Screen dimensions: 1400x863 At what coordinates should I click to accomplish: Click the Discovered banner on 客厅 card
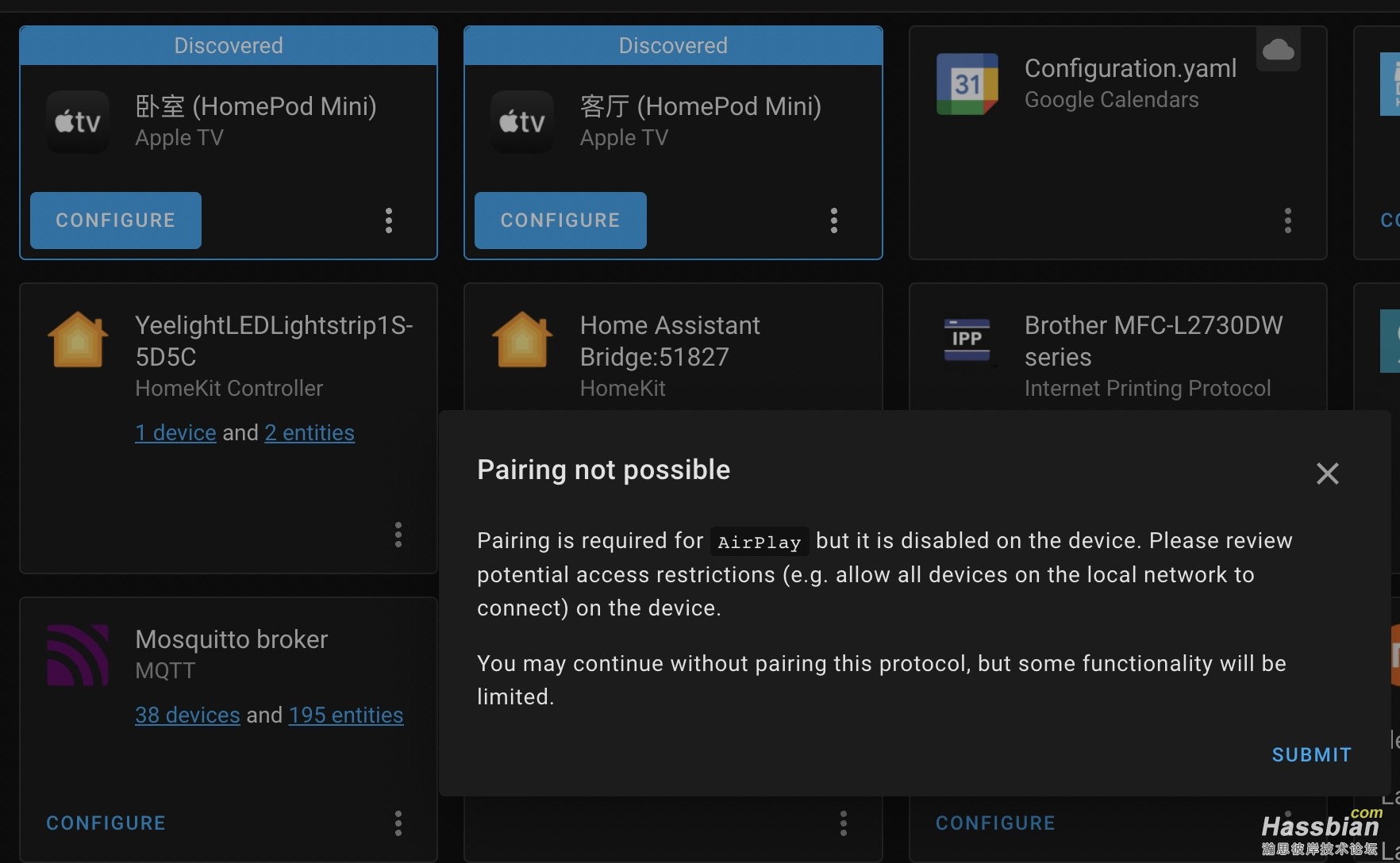point(673,46)
